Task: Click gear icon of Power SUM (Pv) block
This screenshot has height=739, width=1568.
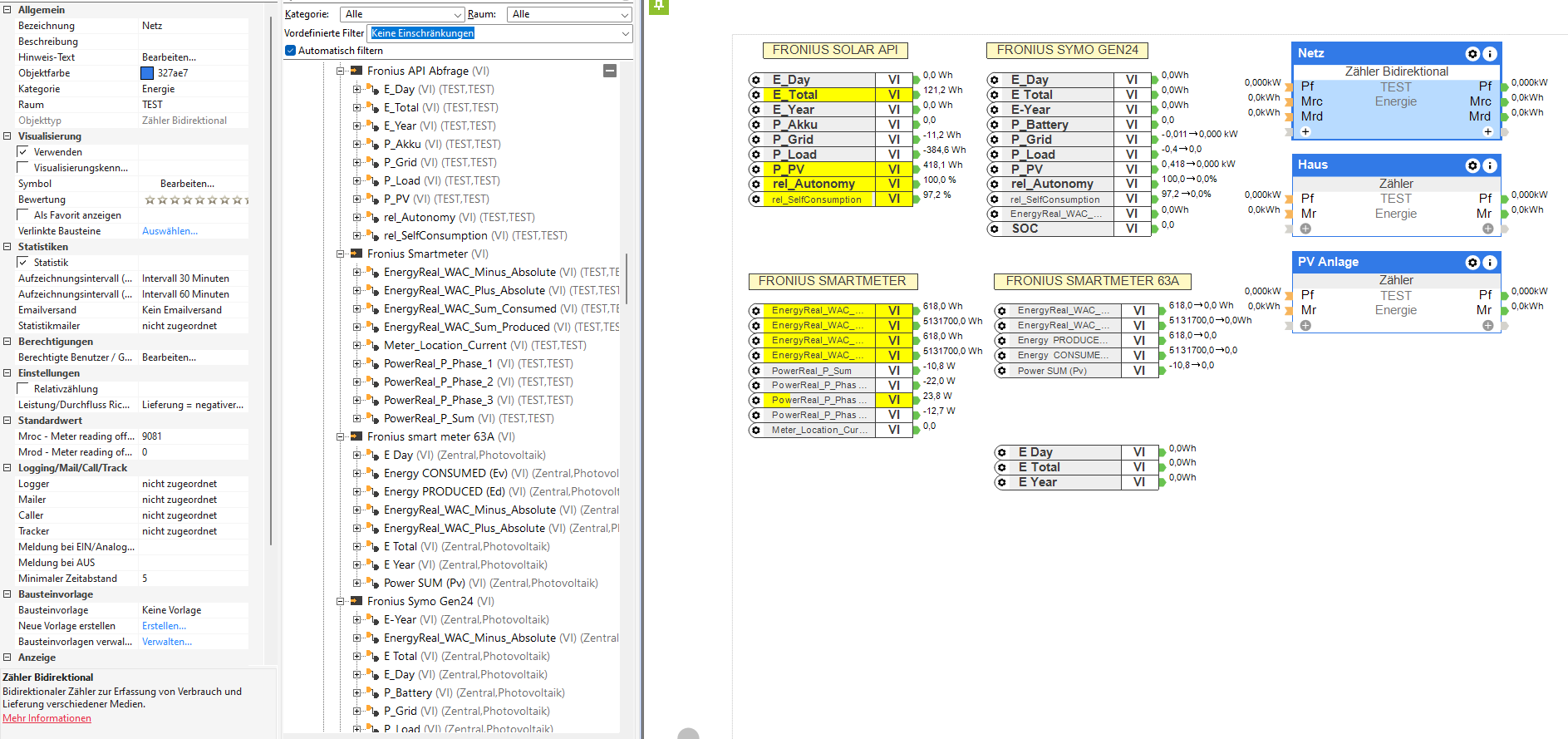Action: (1001, 371)
